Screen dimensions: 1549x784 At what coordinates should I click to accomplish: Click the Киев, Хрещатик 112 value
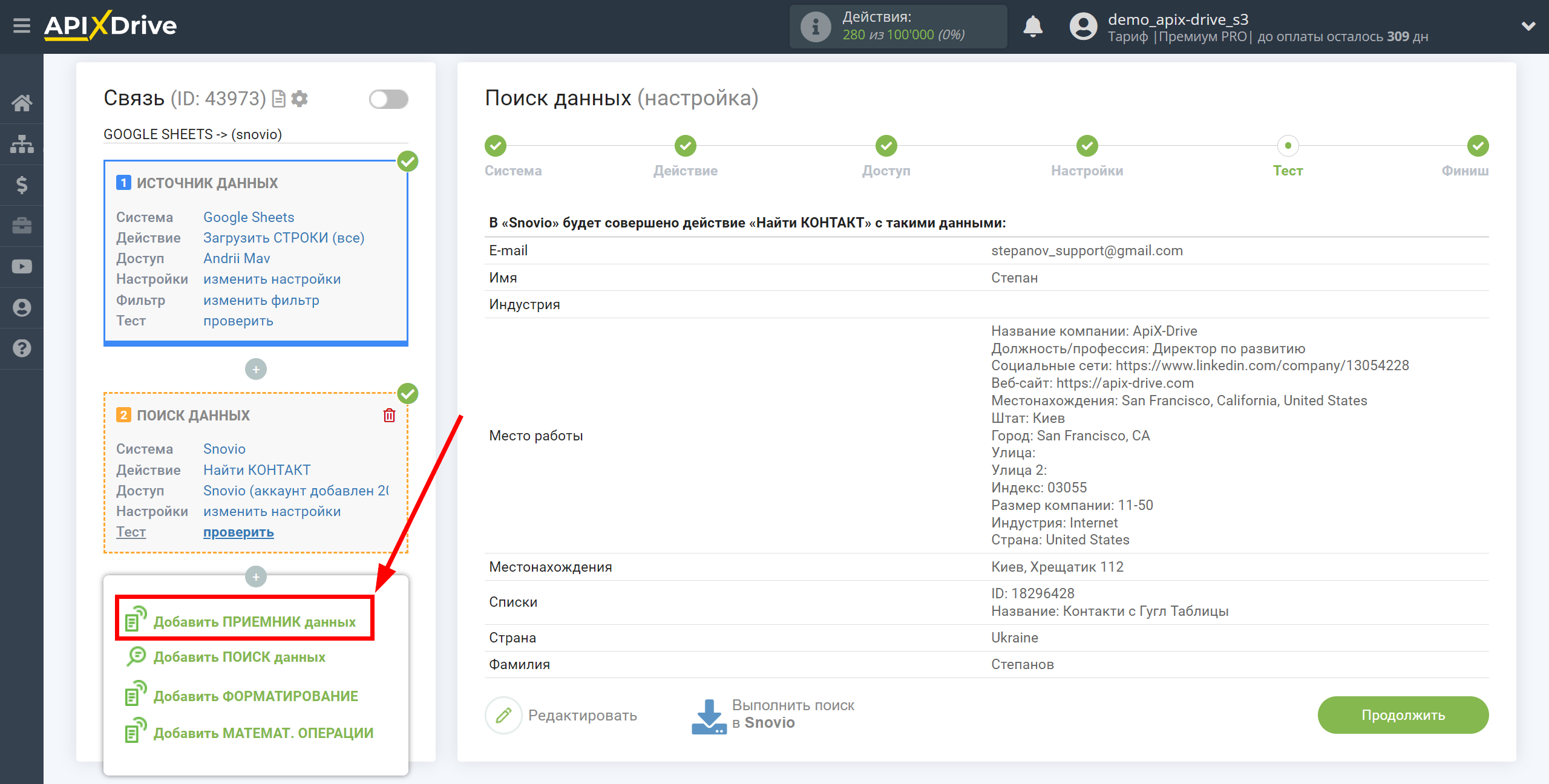coord(1057,567)
